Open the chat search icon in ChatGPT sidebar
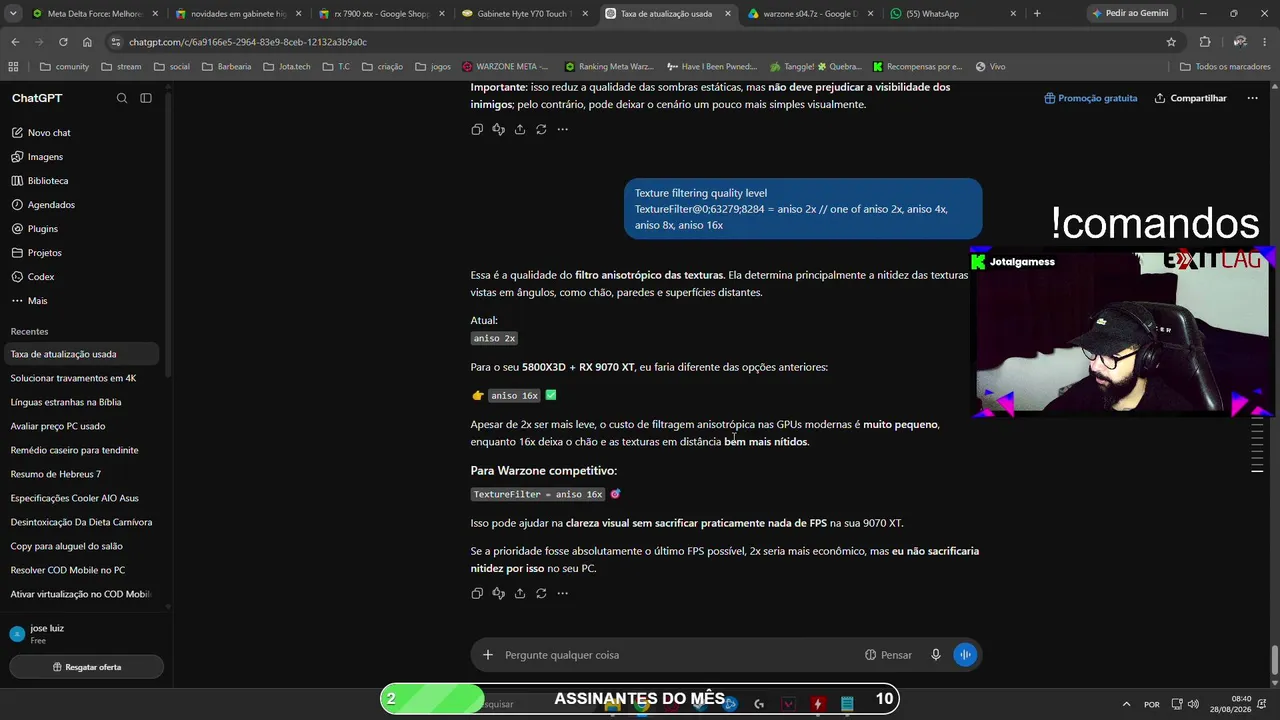The image size is (1280, 720). (122, 98)
